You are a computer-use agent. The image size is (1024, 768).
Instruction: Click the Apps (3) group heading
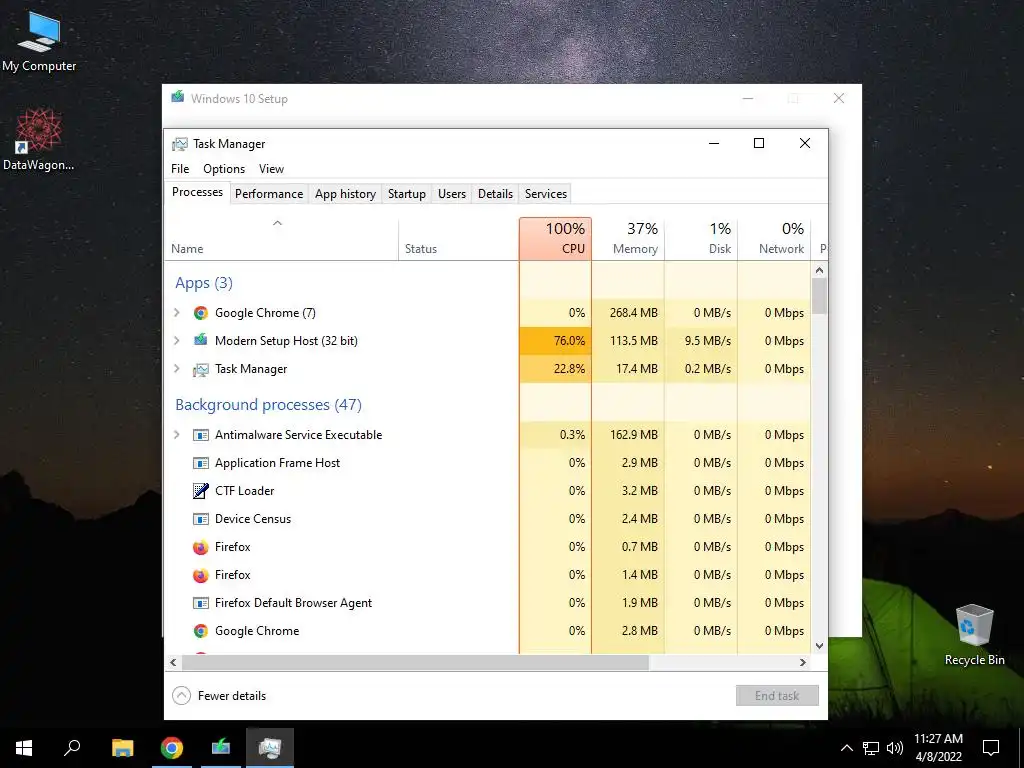click(x=204, y=283)
